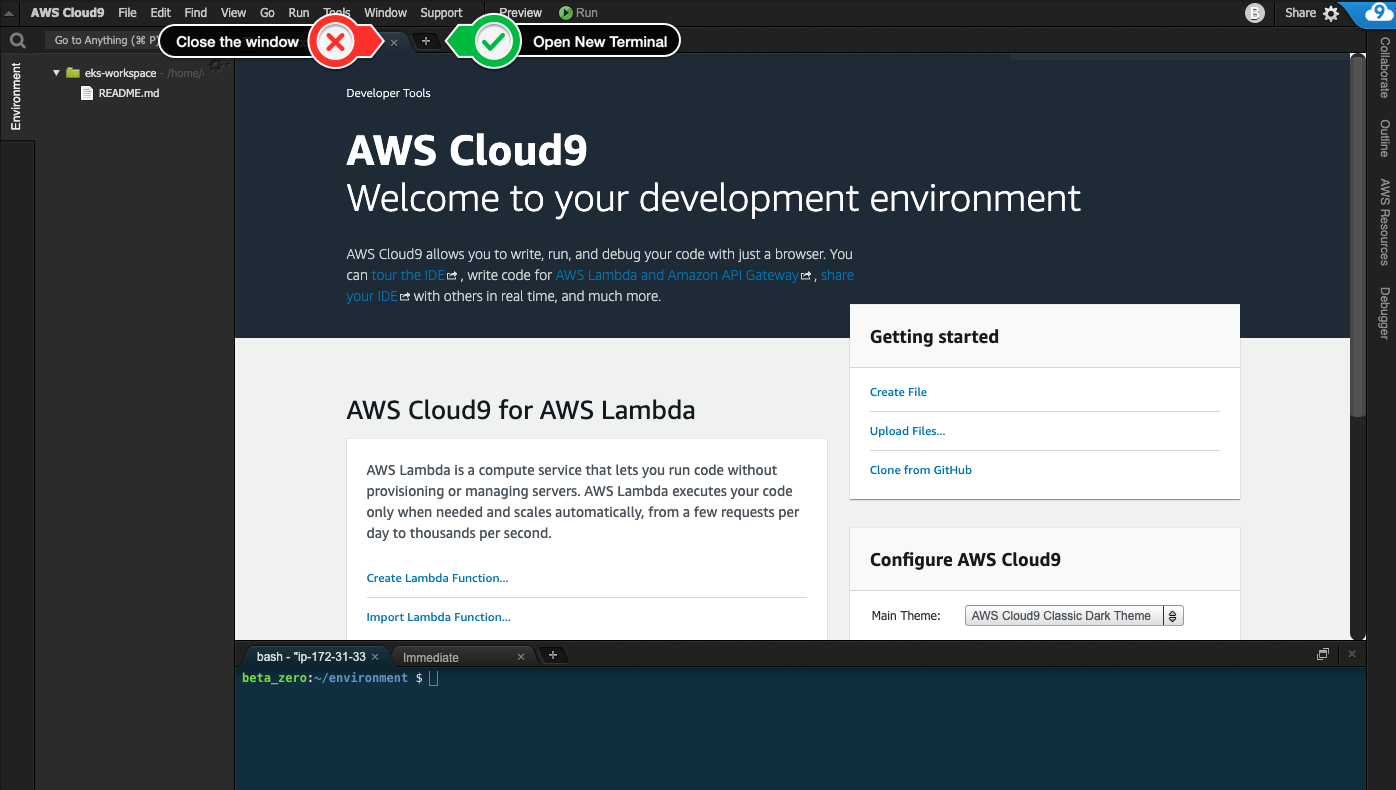Click the Clone from GitHub link

[921, 470]
